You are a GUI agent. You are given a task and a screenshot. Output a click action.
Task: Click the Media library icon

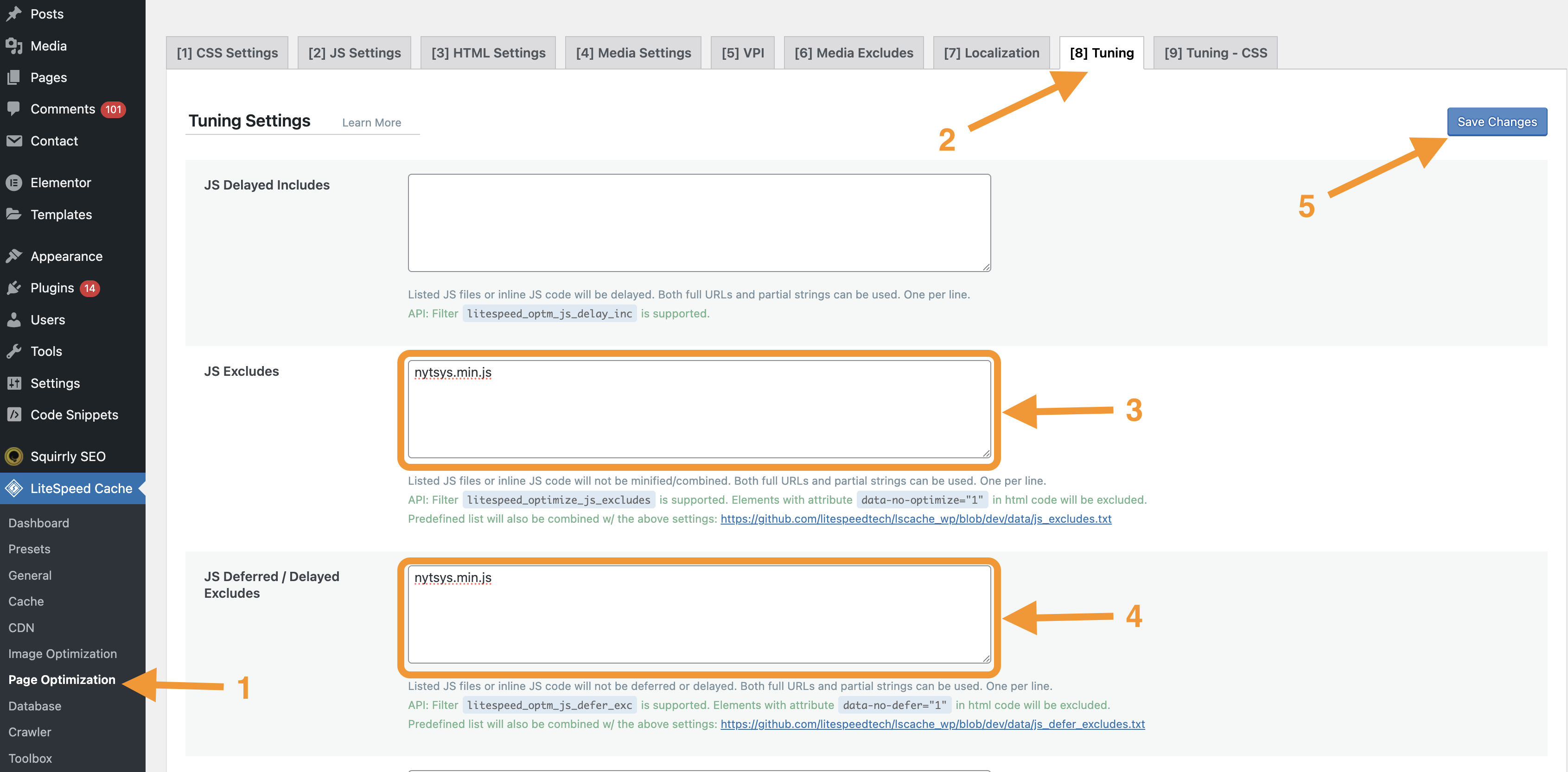14,45
